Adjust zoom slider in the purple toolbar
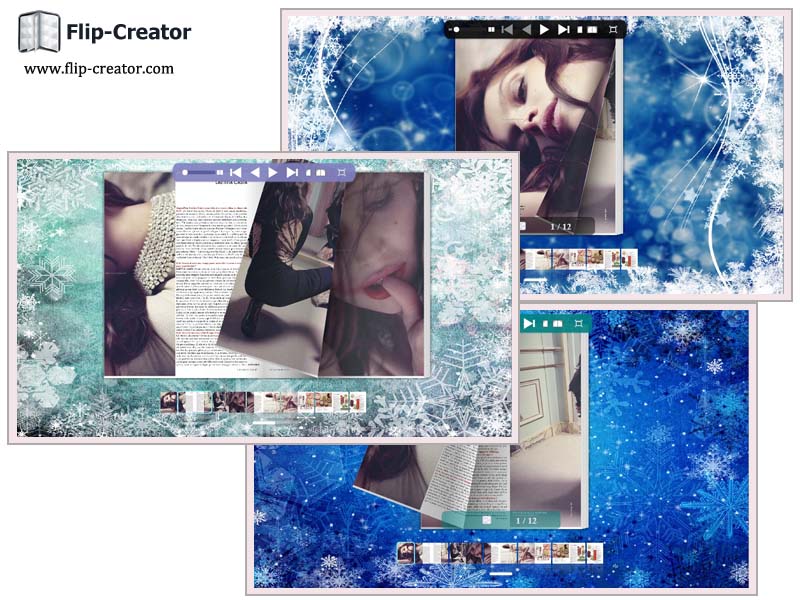The image size is (800, 600). [x=197, y=172]
